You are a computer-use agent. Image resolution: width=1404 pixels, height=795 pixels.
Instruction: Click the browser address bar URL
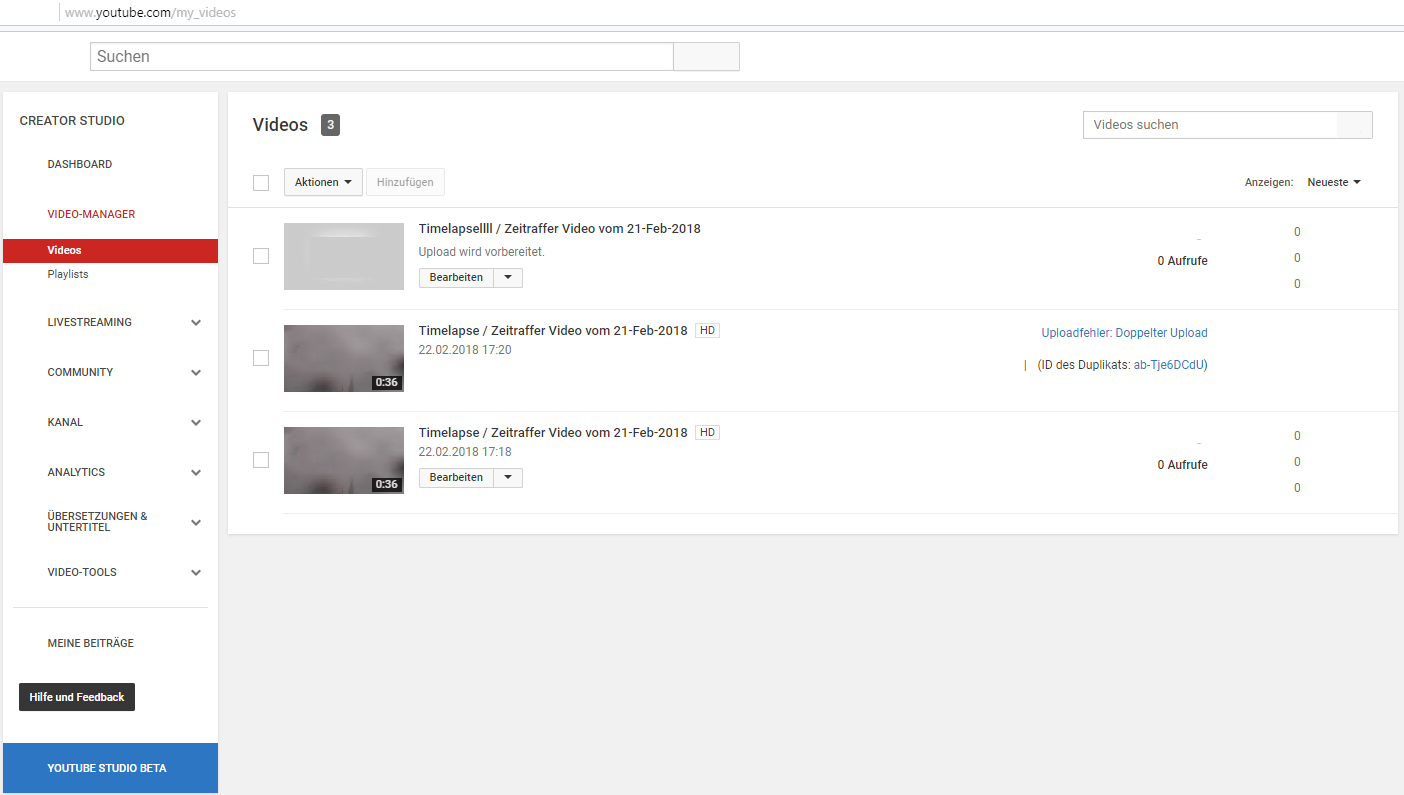151,13
